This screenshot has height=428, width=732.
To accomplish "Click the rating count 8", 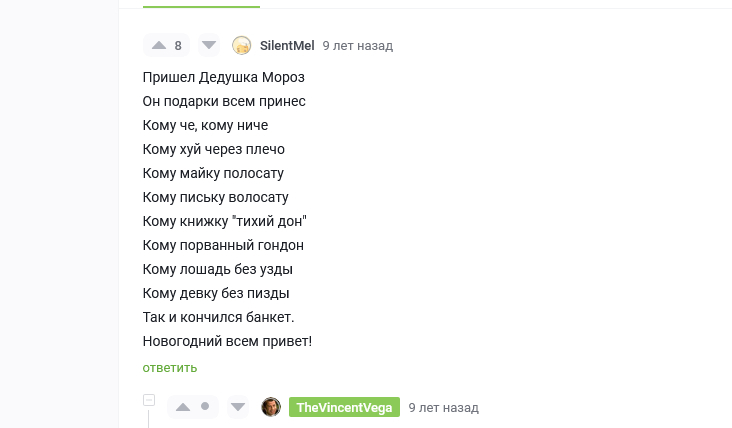I will coord(178,45).
